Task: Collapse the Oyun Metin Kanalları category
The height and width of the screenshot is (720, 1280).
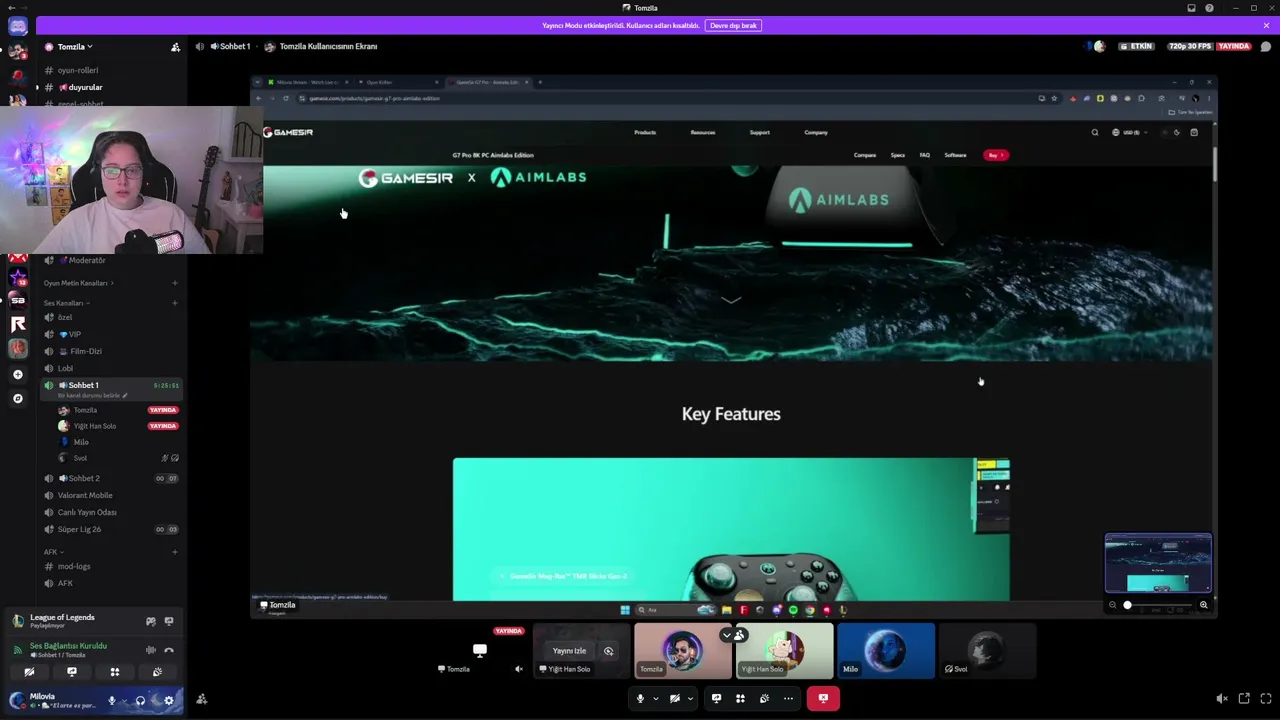Action: pos(78,283)
